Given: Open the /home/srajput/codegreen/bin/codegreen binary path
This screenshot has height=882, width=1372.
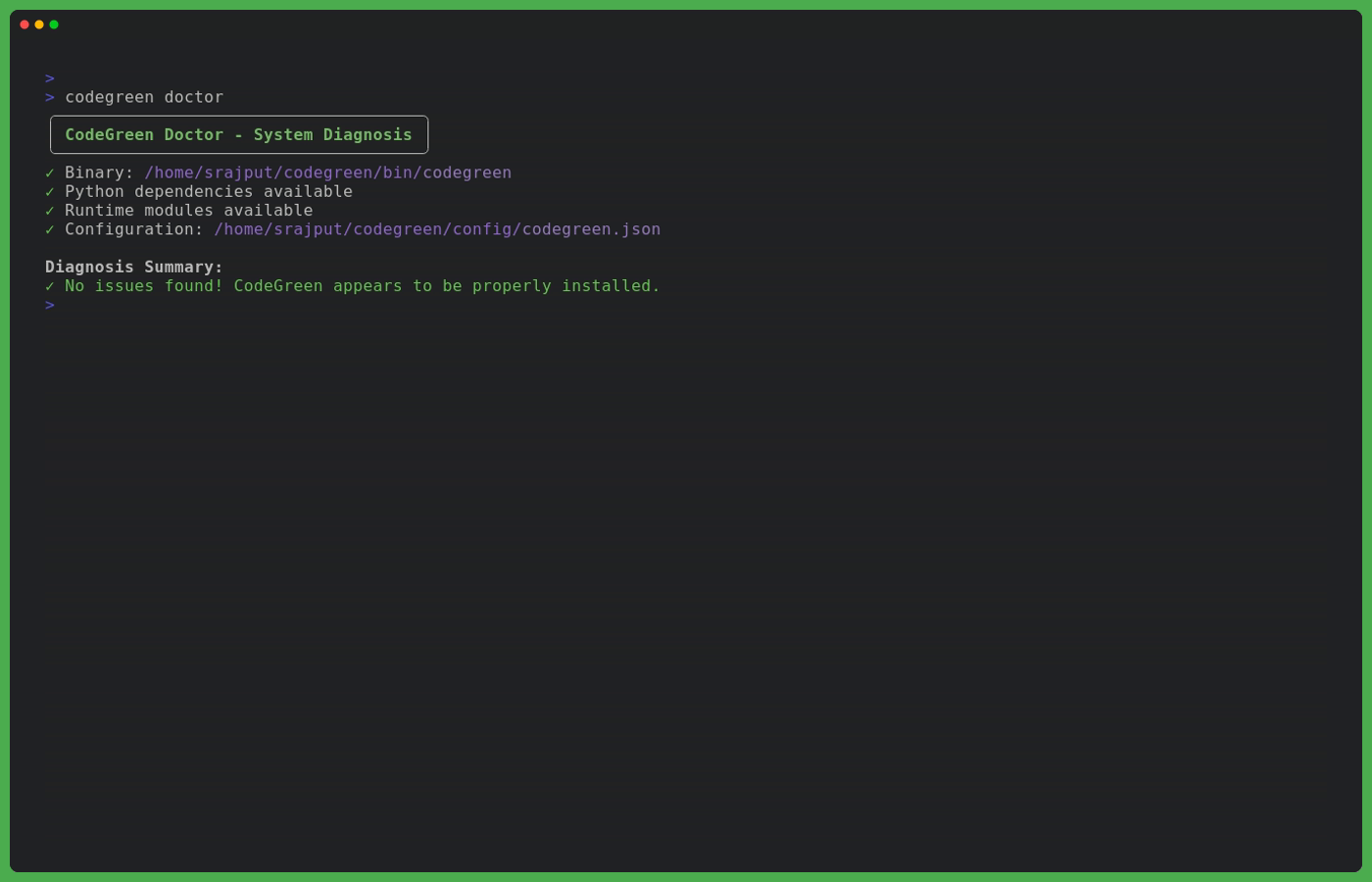Looking at the screenshot, I should coord(327,172).
